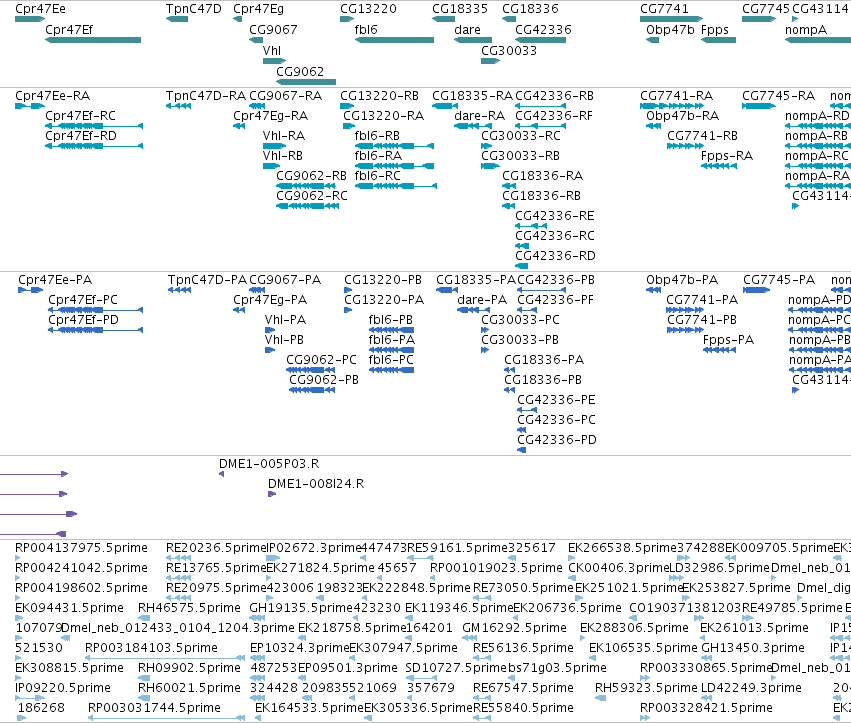
Task: Click the Cpr47Ee-RA transcript label
Action: point(53,96)
